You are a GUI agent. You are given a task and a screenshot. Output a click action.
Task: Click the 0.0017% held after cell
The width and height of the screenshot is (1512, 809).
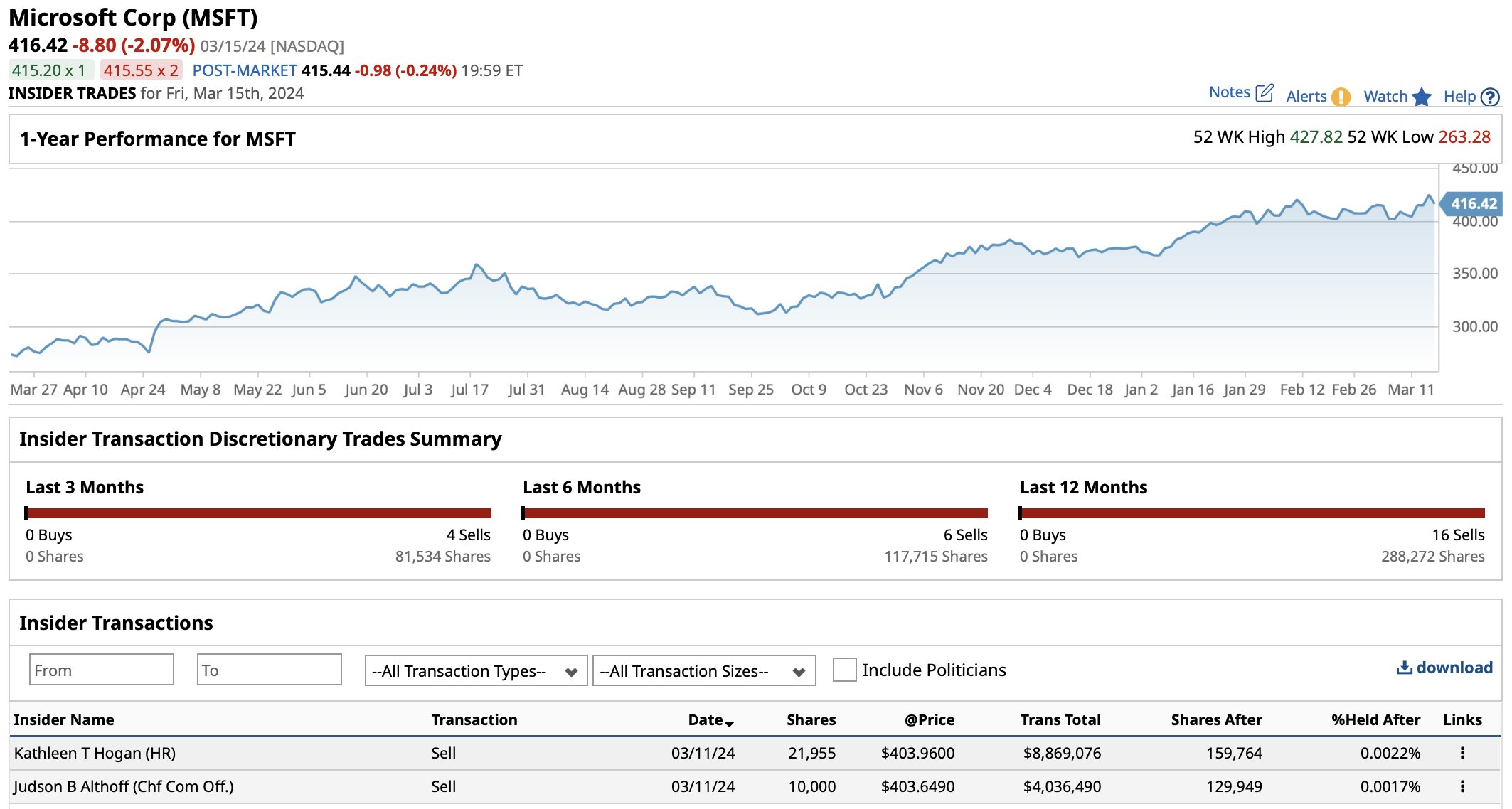[1390, 786]
